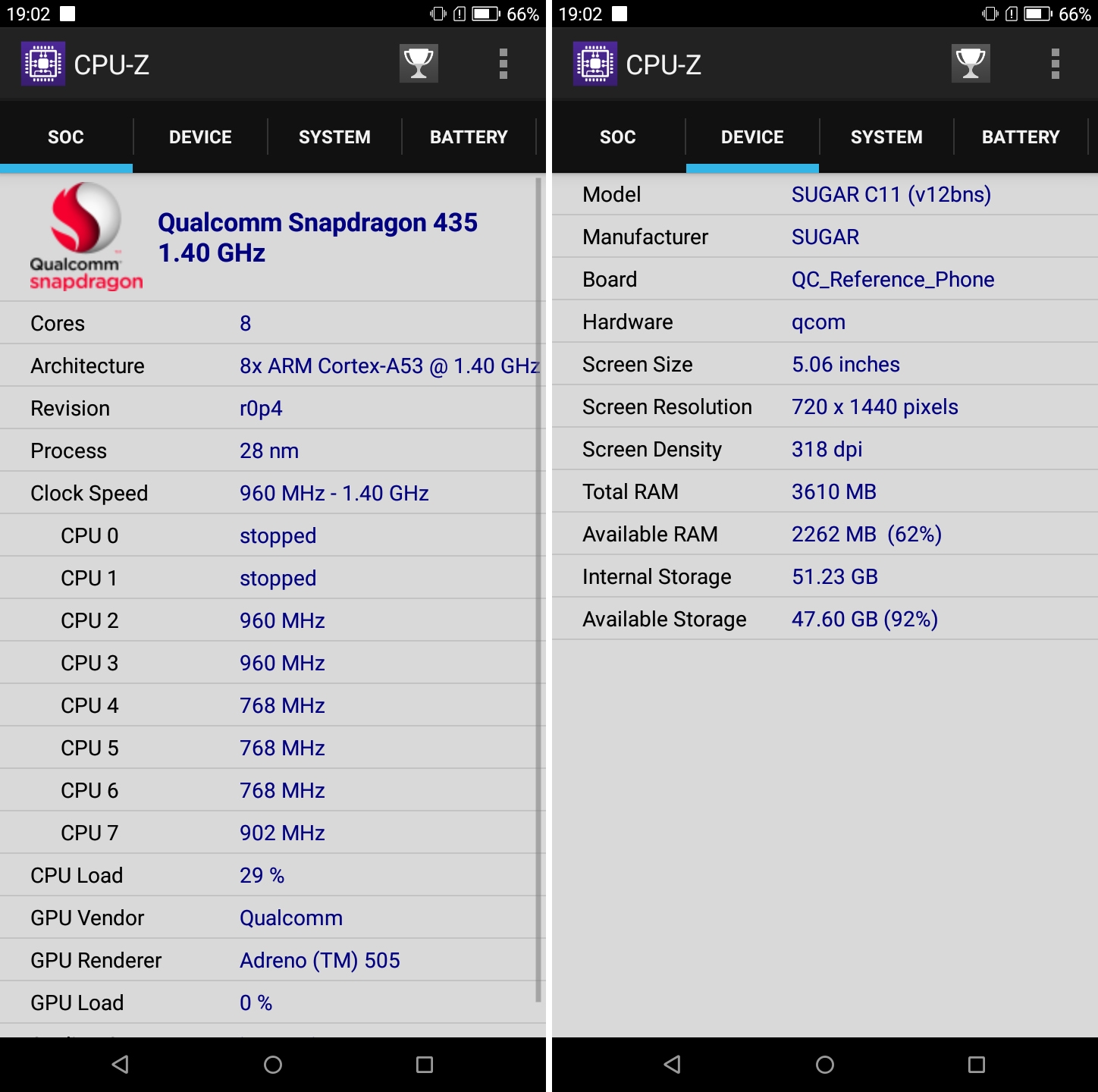Tap Available Storage '47.60 GB (92%)'
The image size is (1098, 1092).
tap(865, 620)
